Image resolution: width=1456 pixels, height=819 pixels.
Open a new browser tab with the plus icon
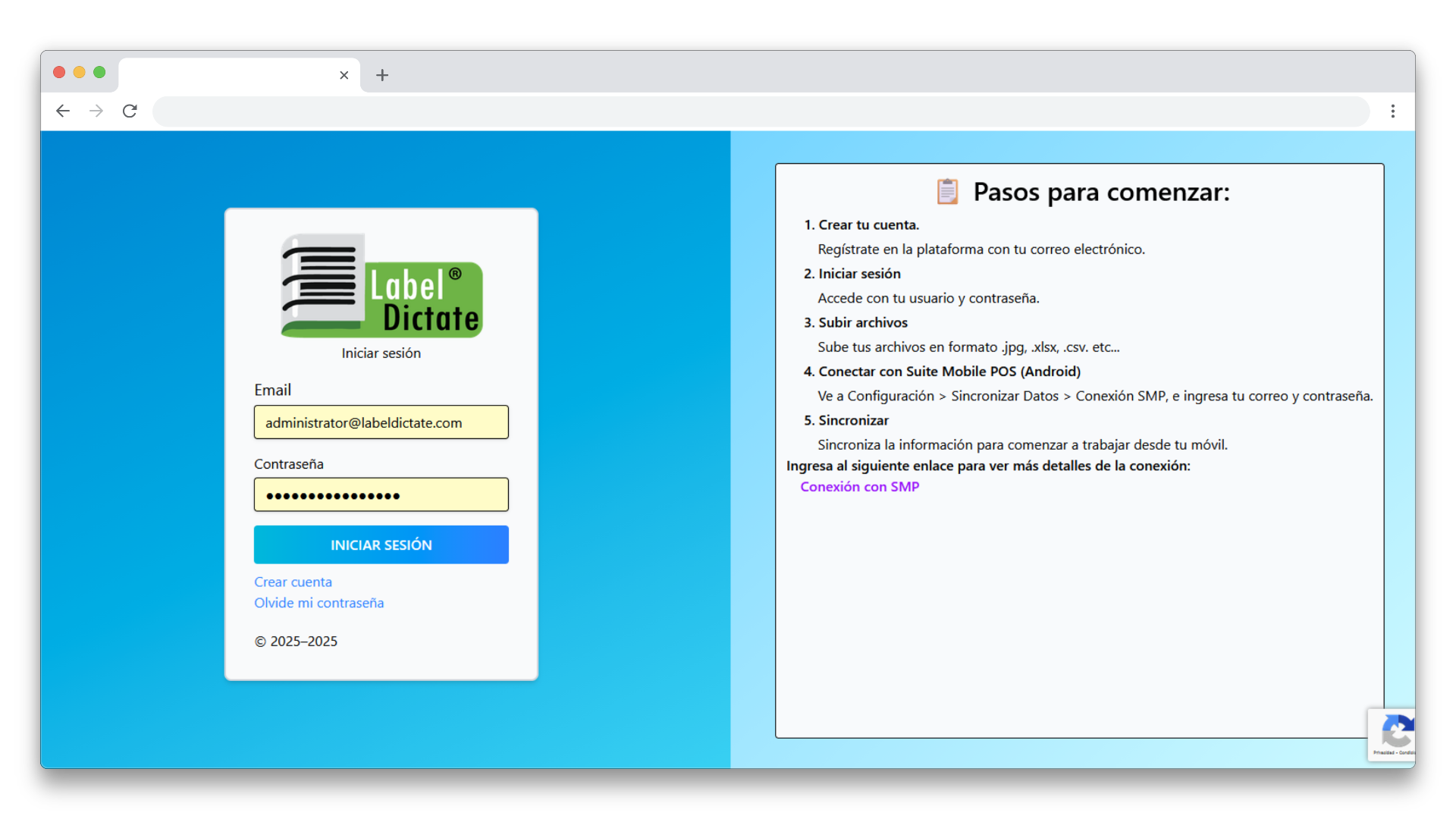[382, 75]
